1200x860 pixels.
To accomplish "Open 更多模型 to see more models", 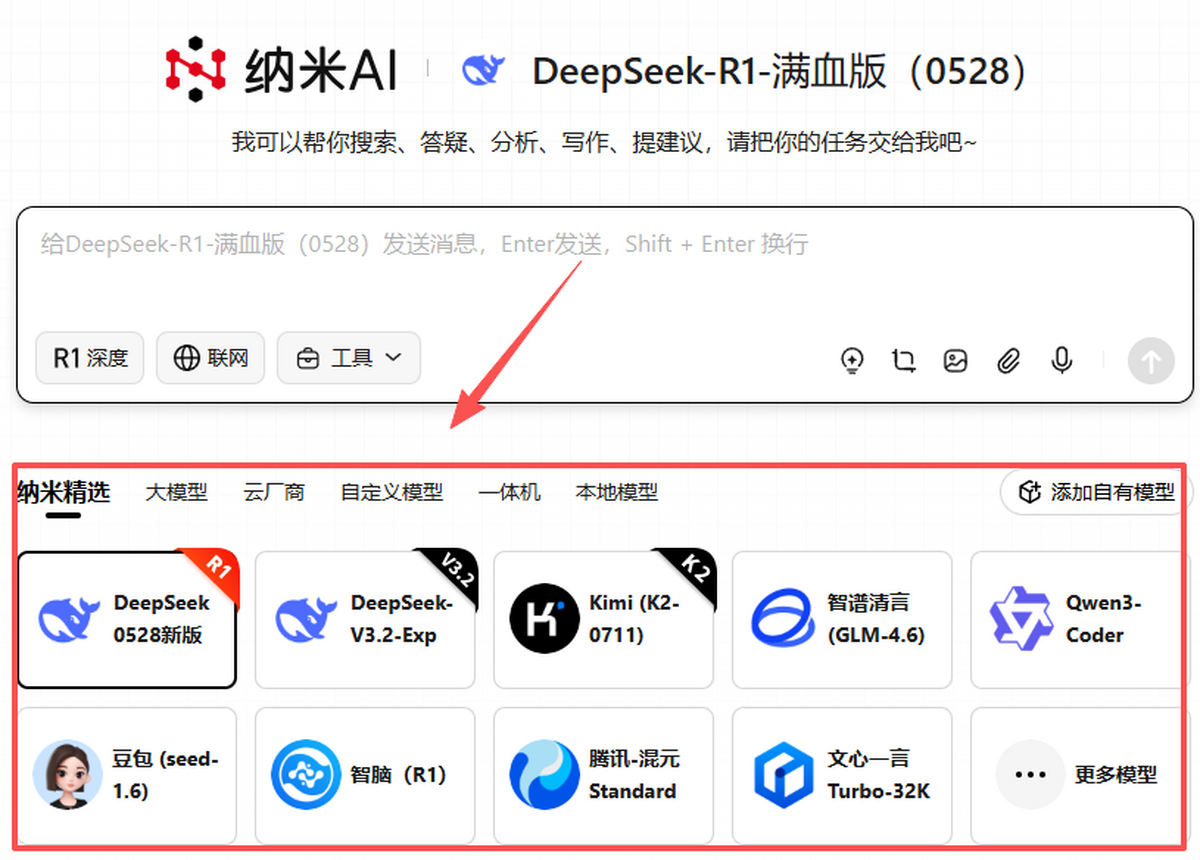I will (x=1078, y=776).
